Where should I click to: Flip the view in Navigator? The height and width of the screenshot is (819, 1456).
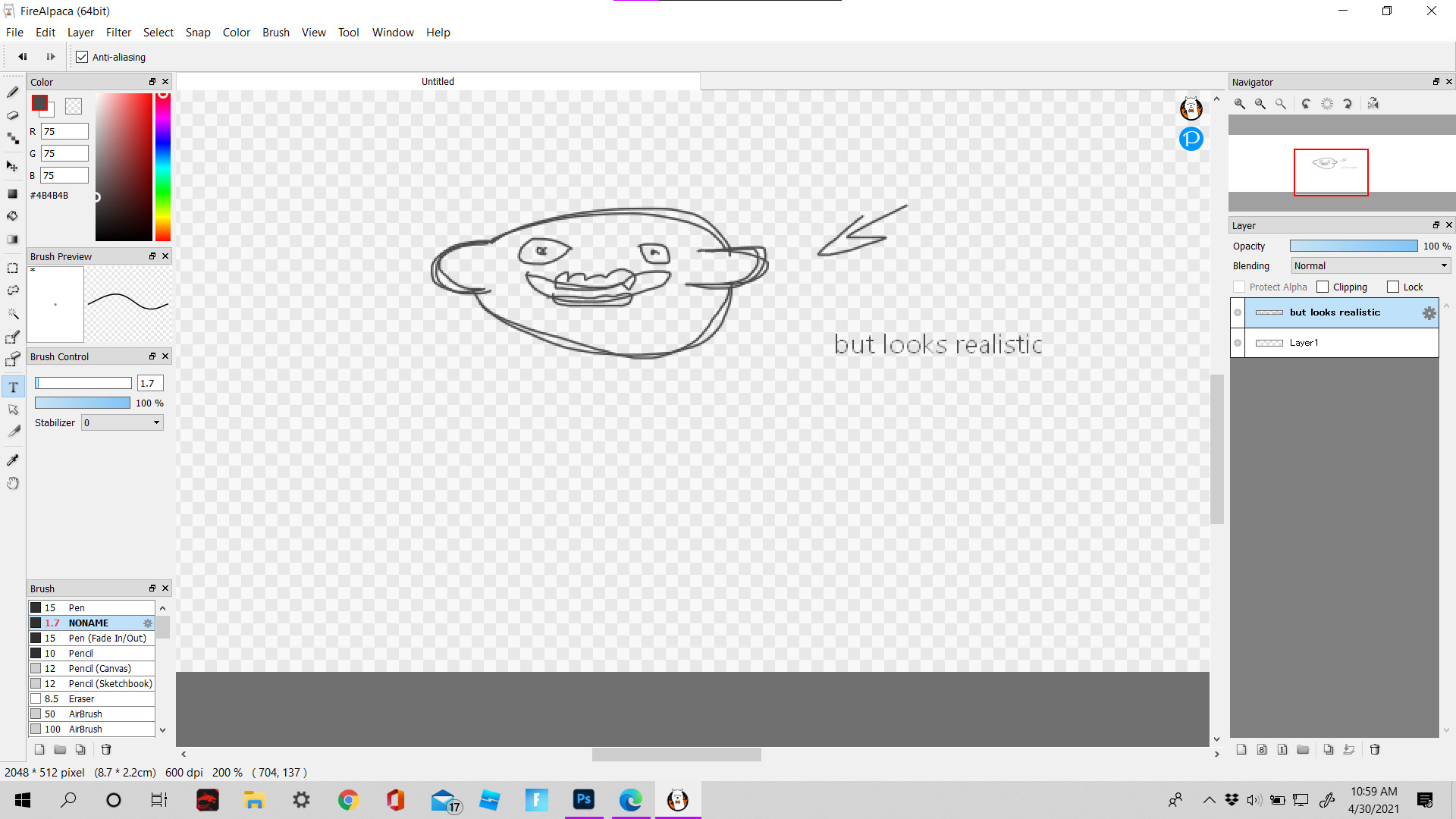(1373, 104)
